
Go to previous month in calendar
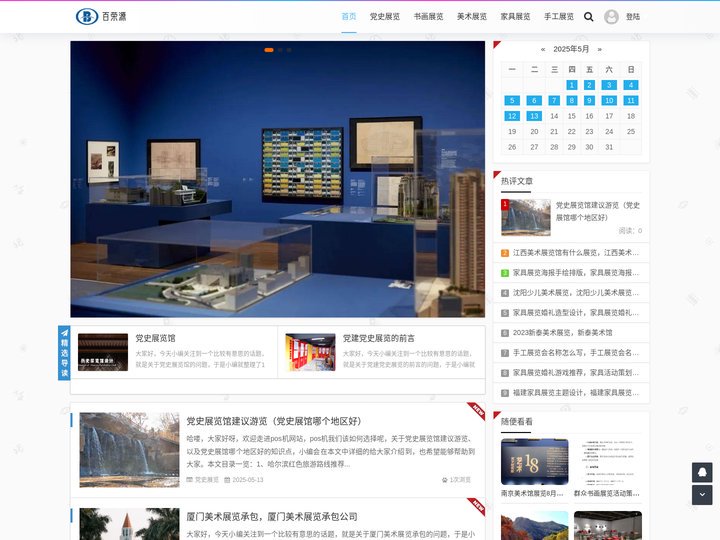point(543,49)
